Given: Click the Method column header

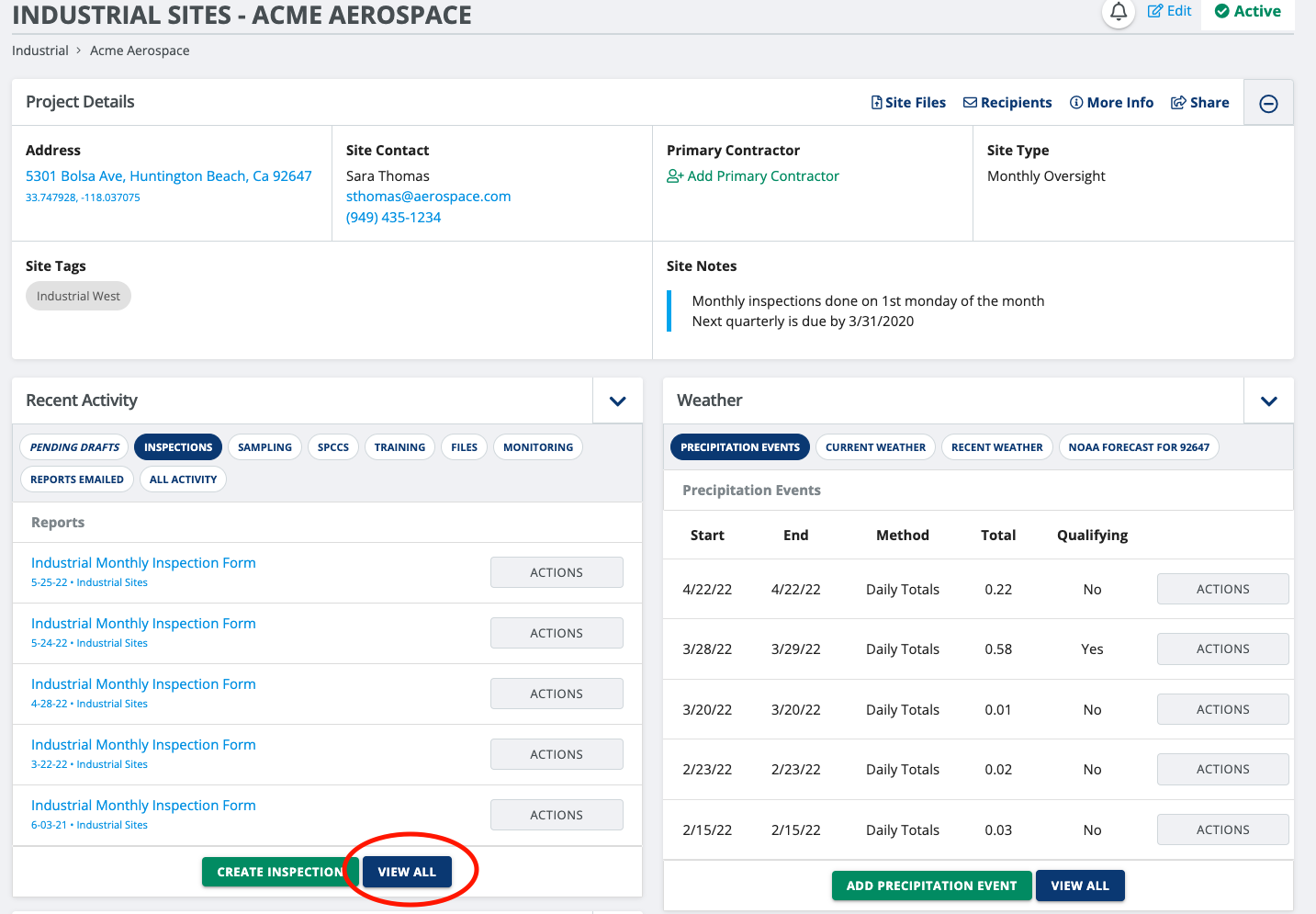Looking at the screenshot, I should tap(903, 536).
